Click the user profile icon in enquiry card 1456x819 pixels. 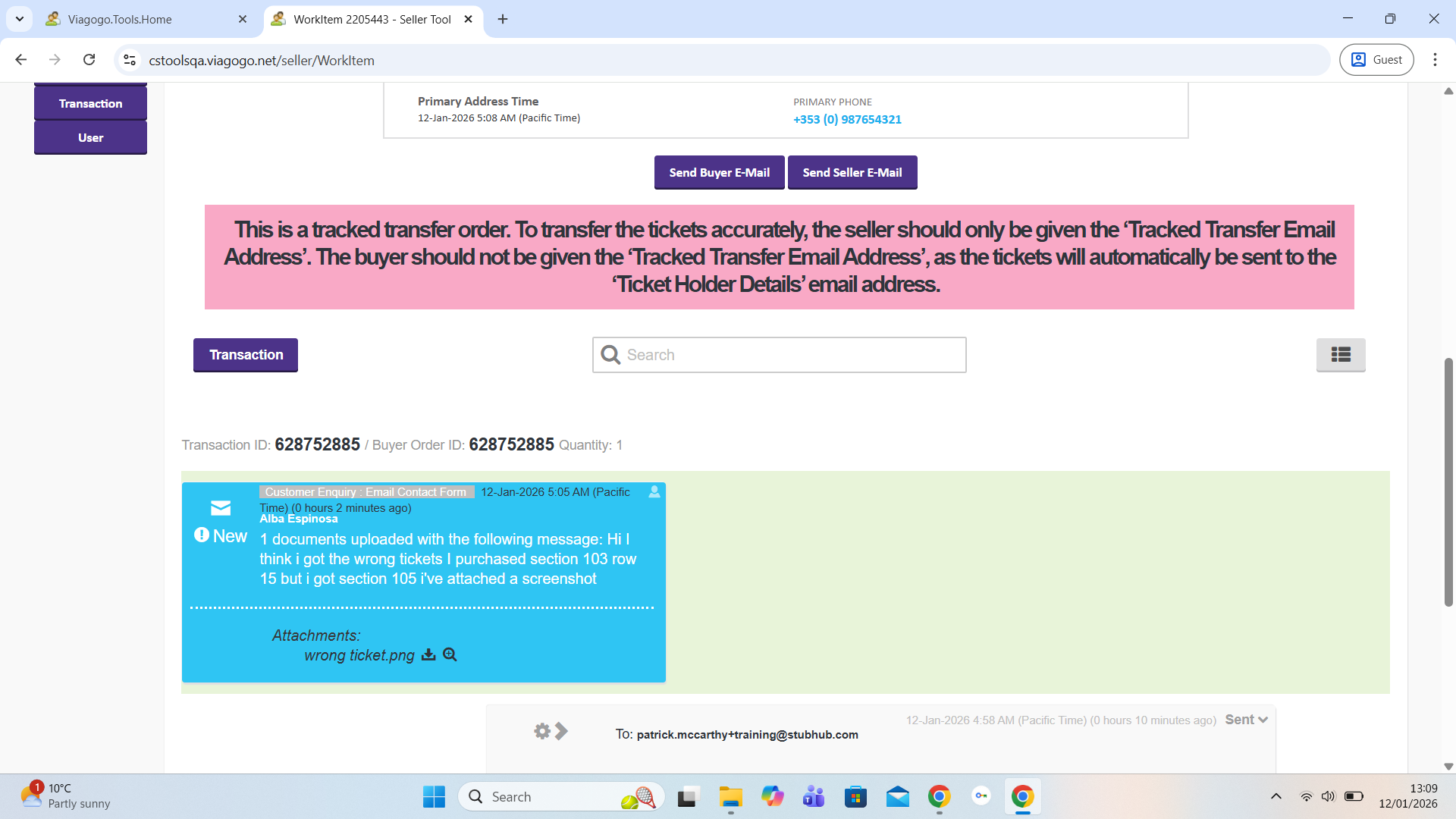coord(654,491)
